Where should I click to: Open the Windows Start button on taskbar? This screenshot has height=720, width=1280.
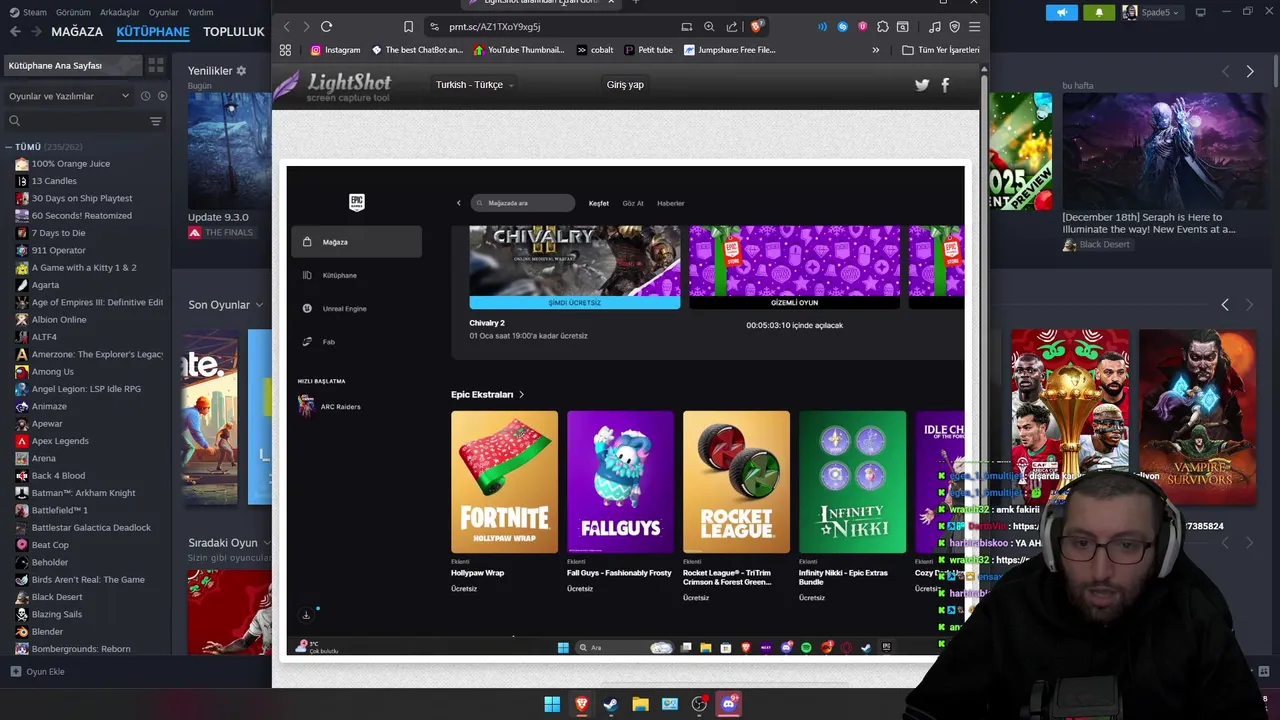point(552,704)
